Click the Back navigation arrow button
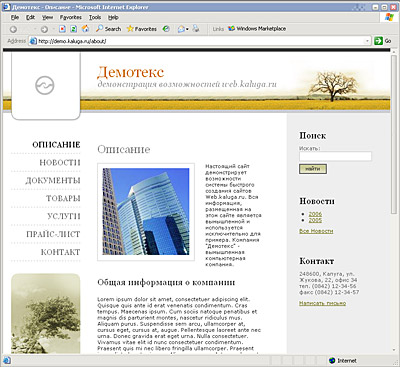 (x=13, y=29)
